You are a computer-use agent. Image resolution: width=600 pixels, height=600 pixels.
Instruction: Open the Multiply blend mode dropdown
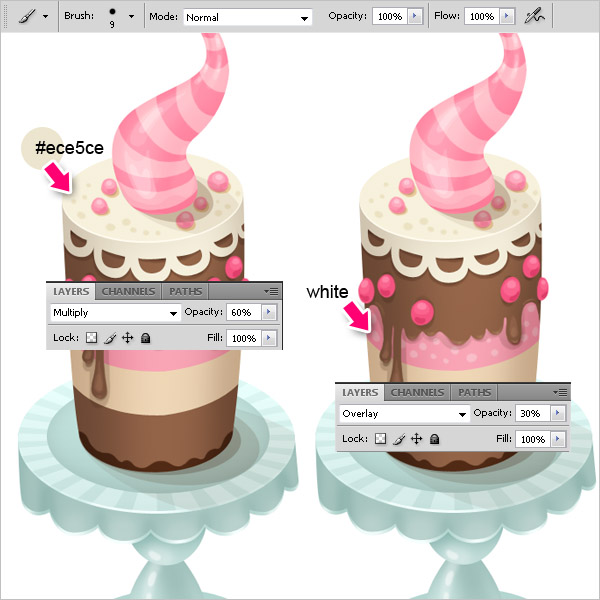[x=115, y=313]
